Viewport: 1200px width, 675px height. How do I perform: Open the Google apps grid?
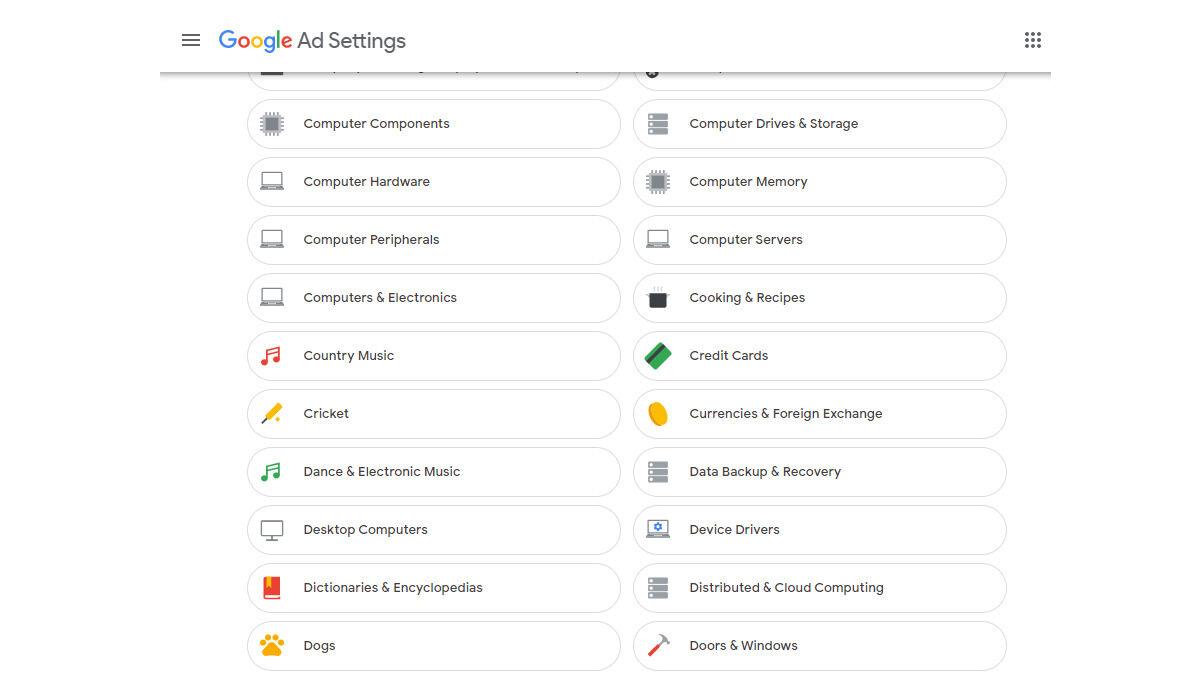[1033, 40]
